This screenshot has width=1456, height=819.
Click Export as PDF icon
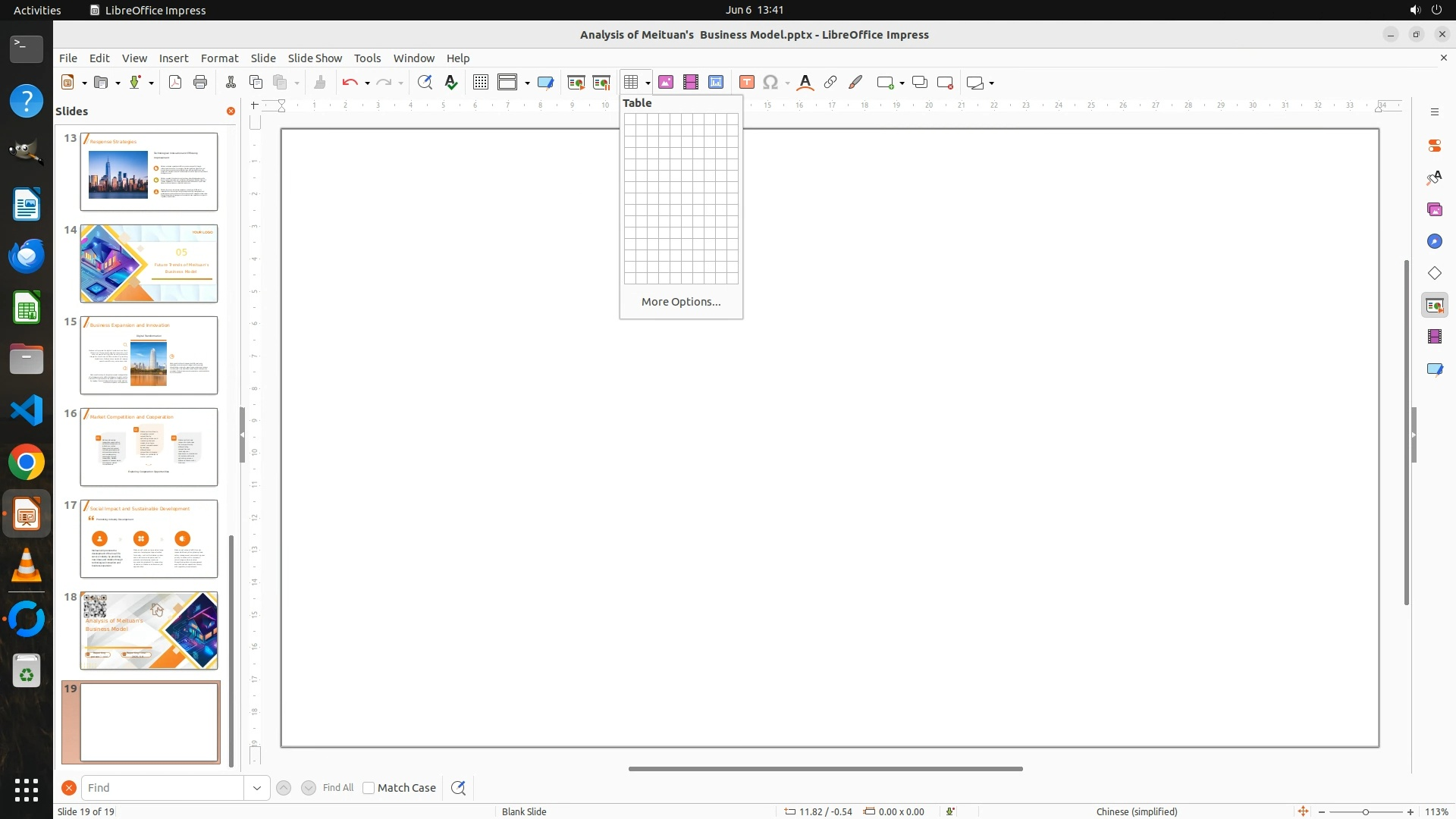click(x=175, y=83)
